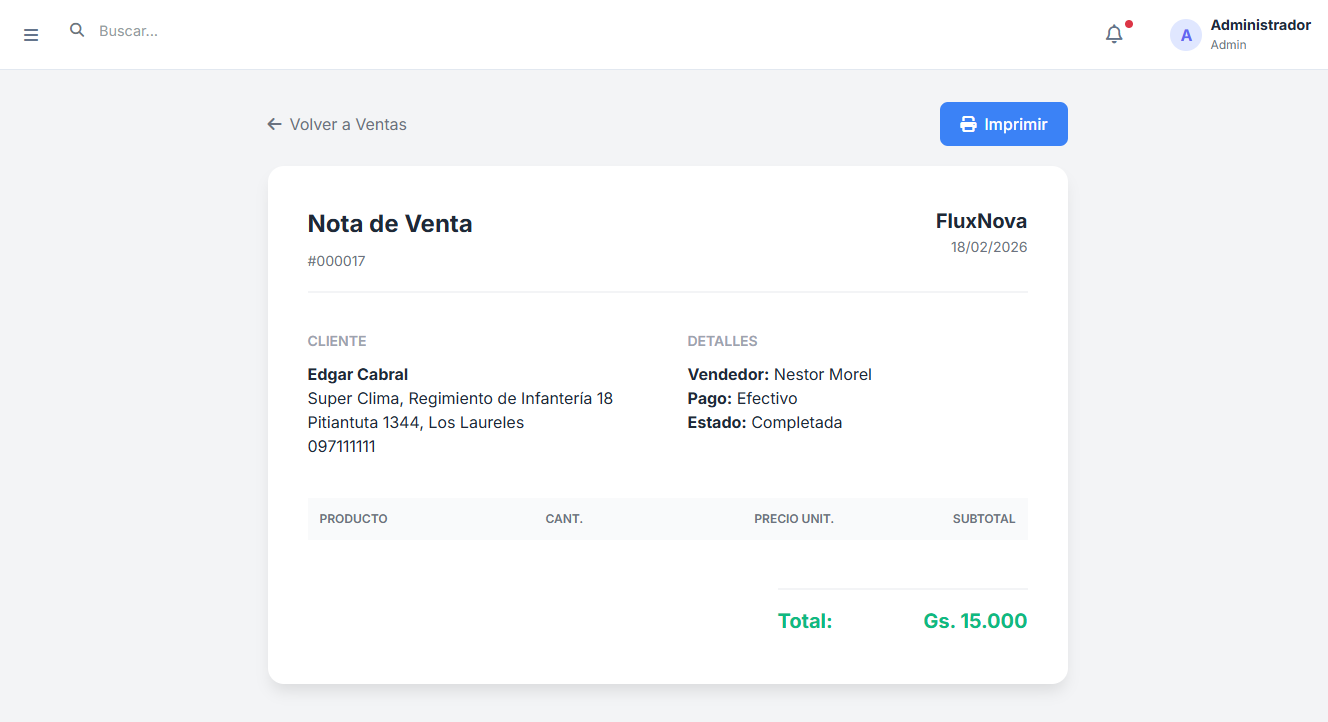Screen dimensions: 1328x722
Task: Click the magnifying glass search icon
Action: click(77, 31)
